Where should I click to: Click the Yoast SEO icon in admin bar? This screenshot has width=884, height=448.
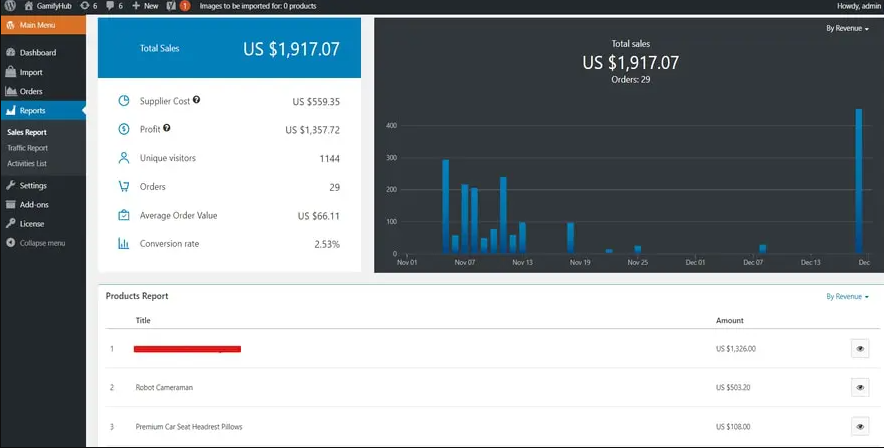tap(171, 6)
